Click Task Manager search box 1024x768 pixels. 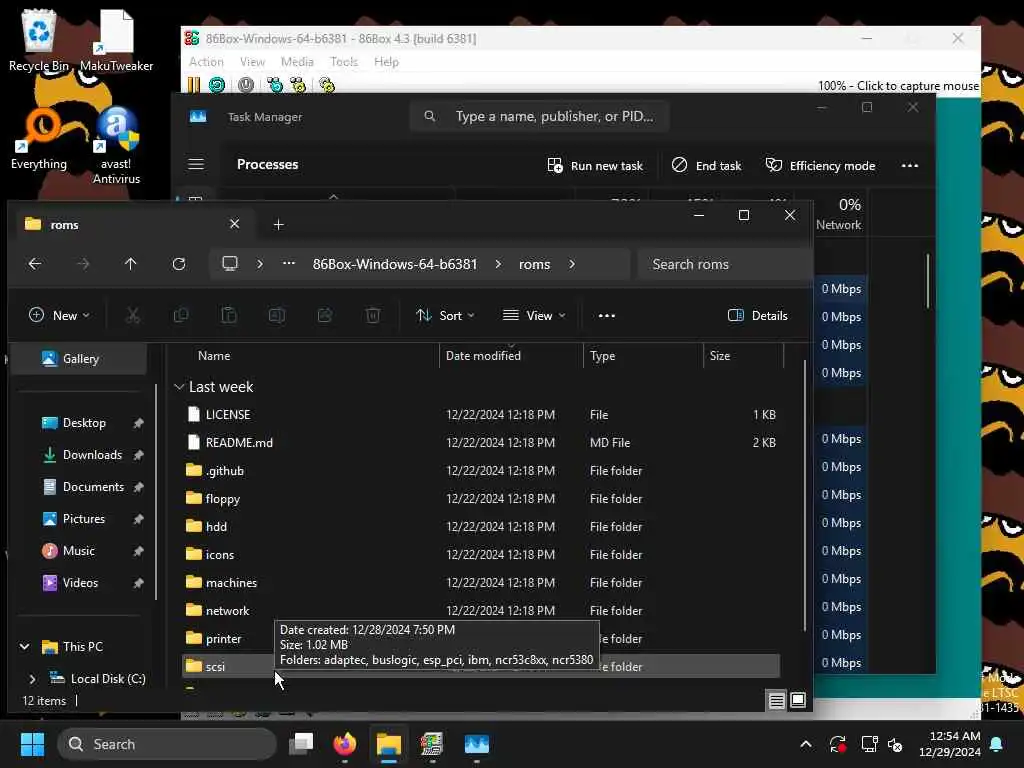coord(539,116)
